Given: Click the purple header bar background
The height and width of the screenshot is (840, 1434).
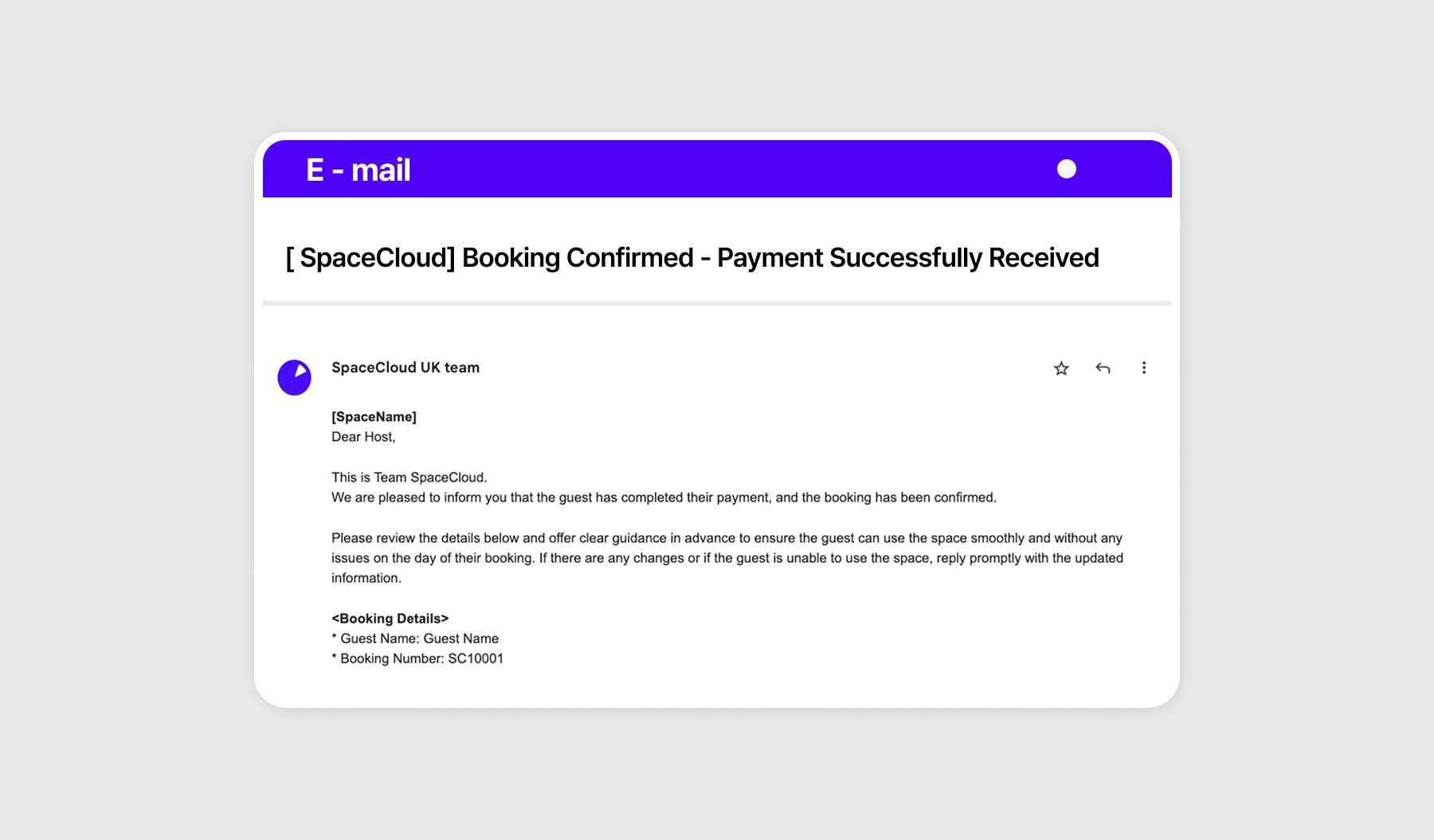Looking at the screenshot, I should tap(717, 169).
